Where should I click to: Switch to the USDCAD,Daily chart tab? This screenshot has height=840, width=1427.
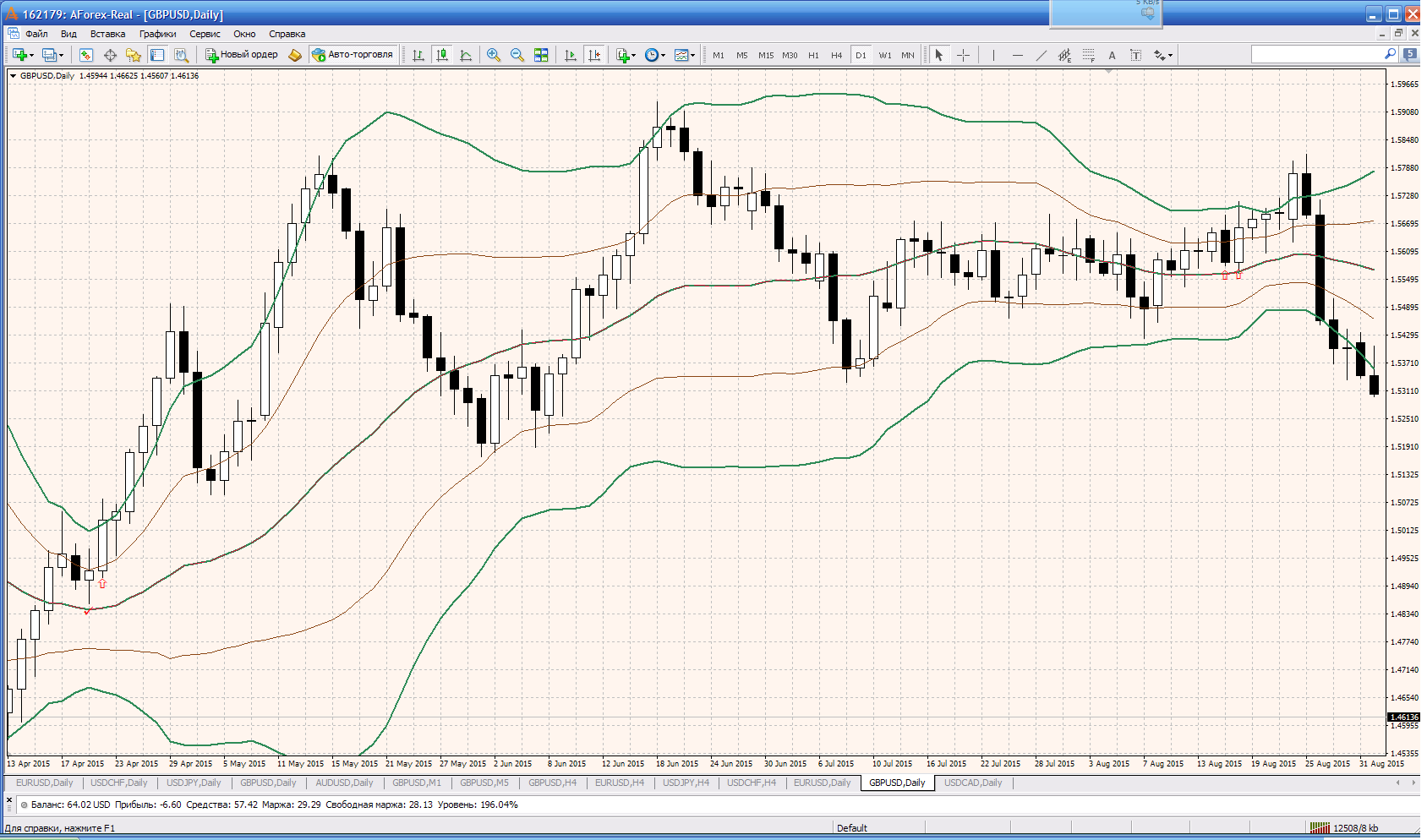(973, 783)
